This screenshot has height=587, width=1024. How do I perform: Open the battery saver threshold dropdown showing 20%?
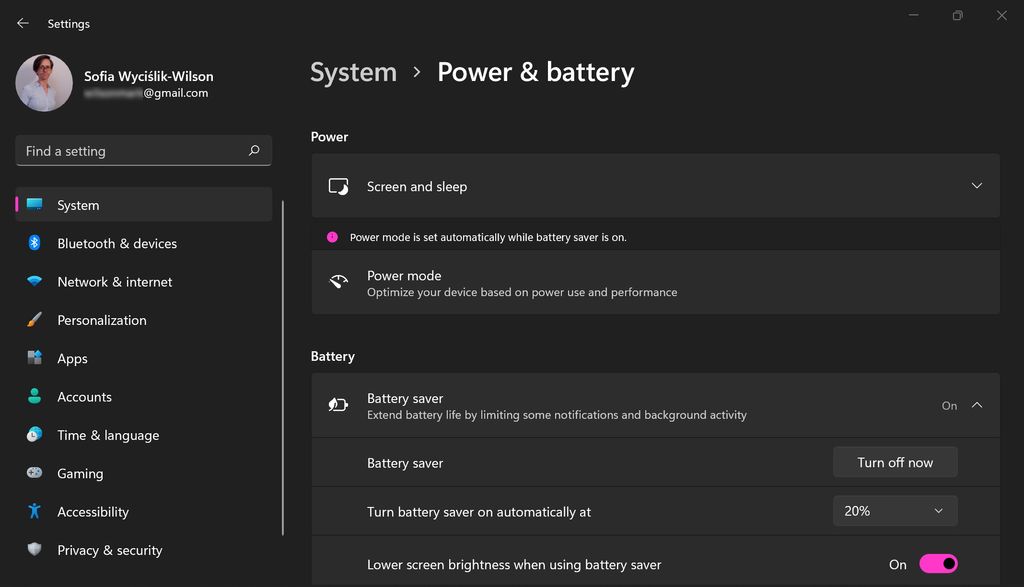pyautogui.click(x=894, y=510)
